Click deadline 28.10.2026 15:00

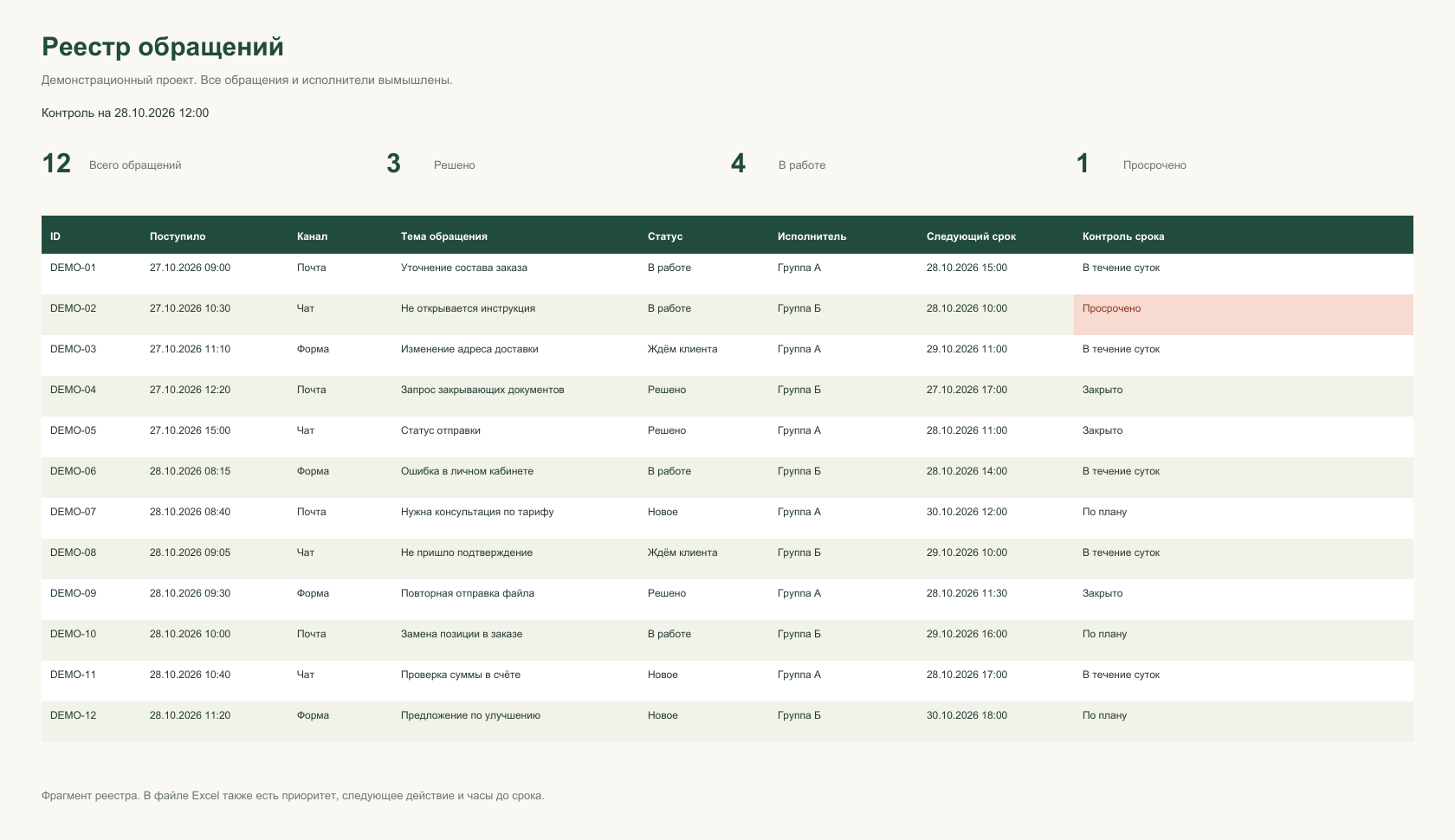click(967, 268)
